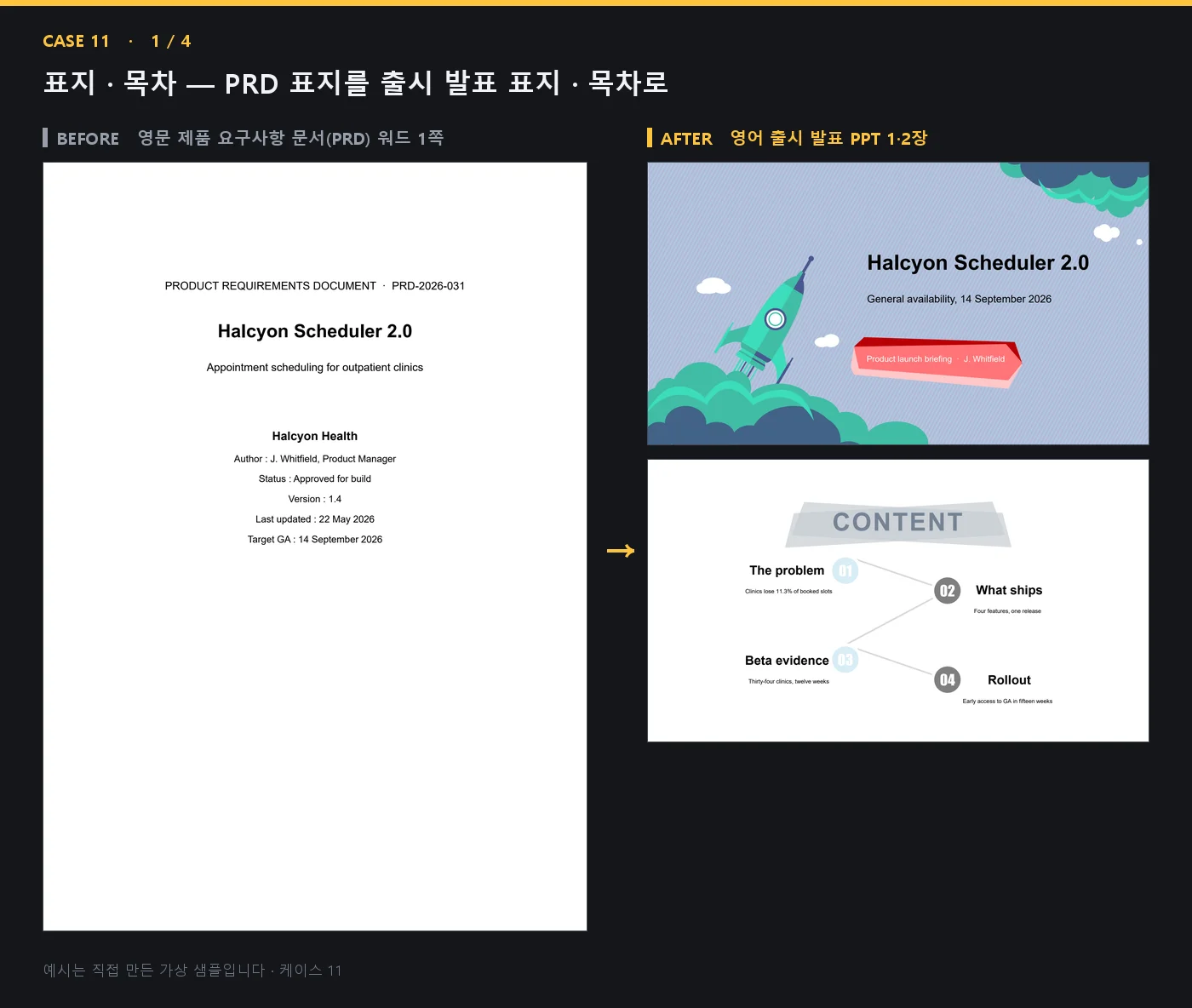Click the "The problem" agenda heading
Viewport: 1192px width, 1008px height.
coord(787,570)
